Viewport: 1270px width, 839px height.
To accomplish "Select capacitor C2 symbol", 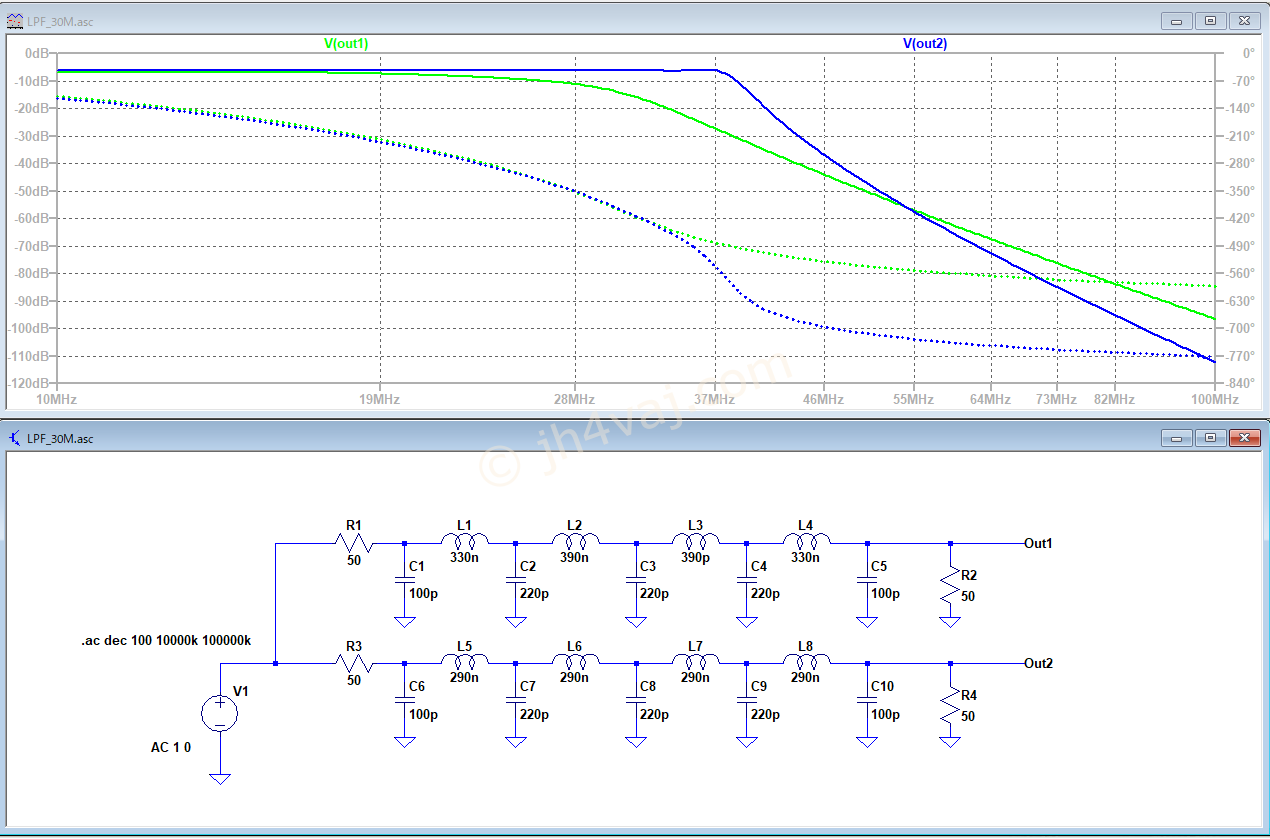I will click(x=516, y=581).
